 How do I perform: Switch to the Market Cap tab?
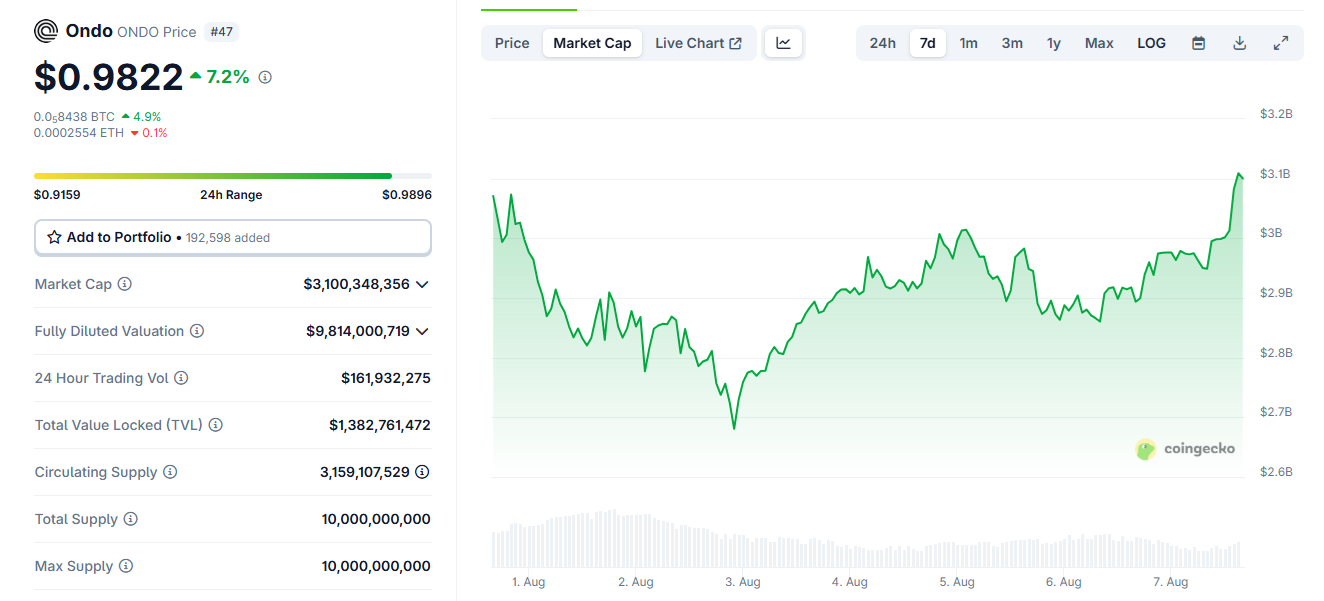(592, 43)
